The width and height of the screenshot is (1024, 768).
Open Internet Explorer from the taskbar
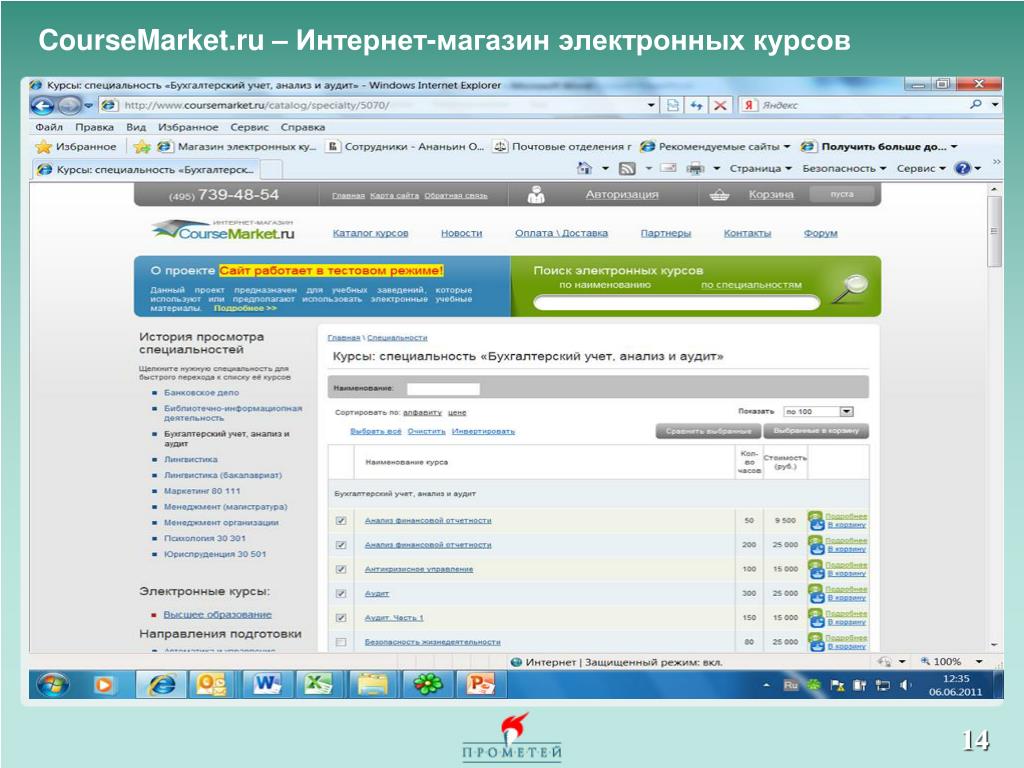click(x=162, y=684)
